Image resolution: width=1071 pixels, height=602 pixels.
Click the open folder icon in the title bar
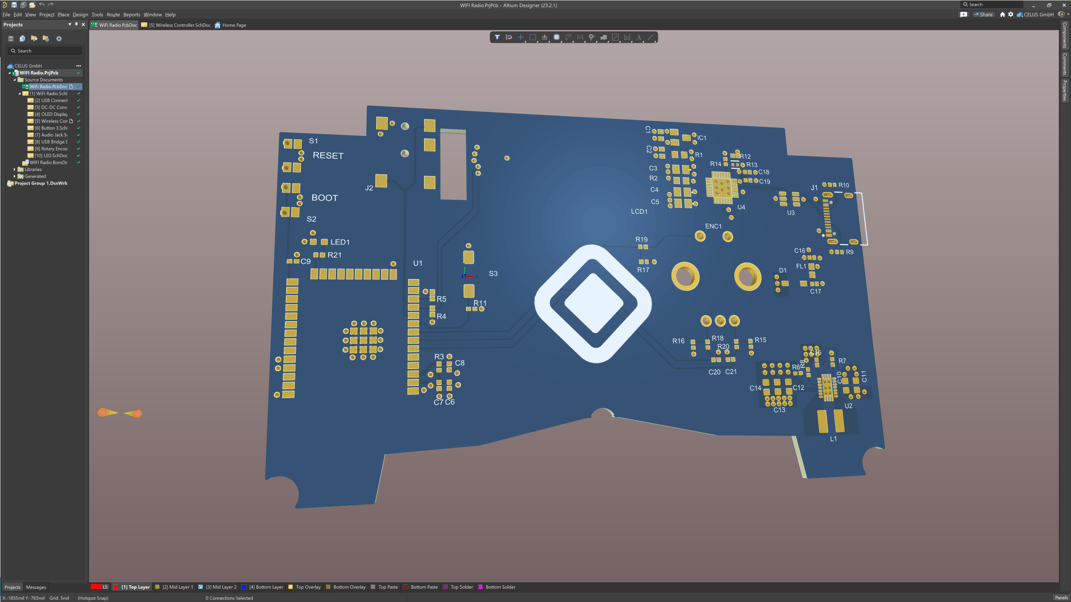click(x=31, y=5)
